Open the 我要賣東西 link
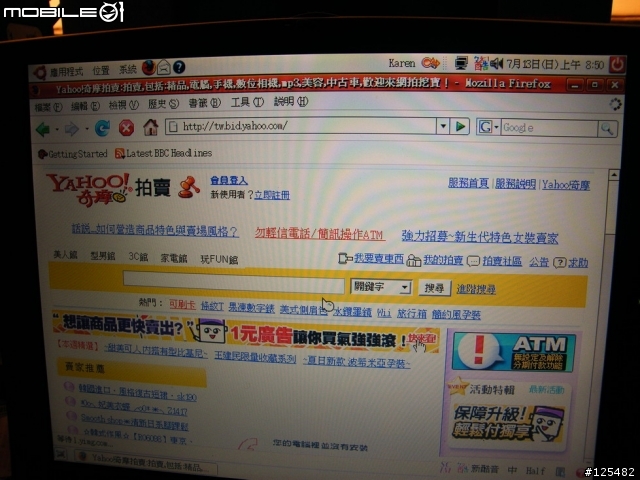This screenshot has height=480, width=640. click(379, 258)
